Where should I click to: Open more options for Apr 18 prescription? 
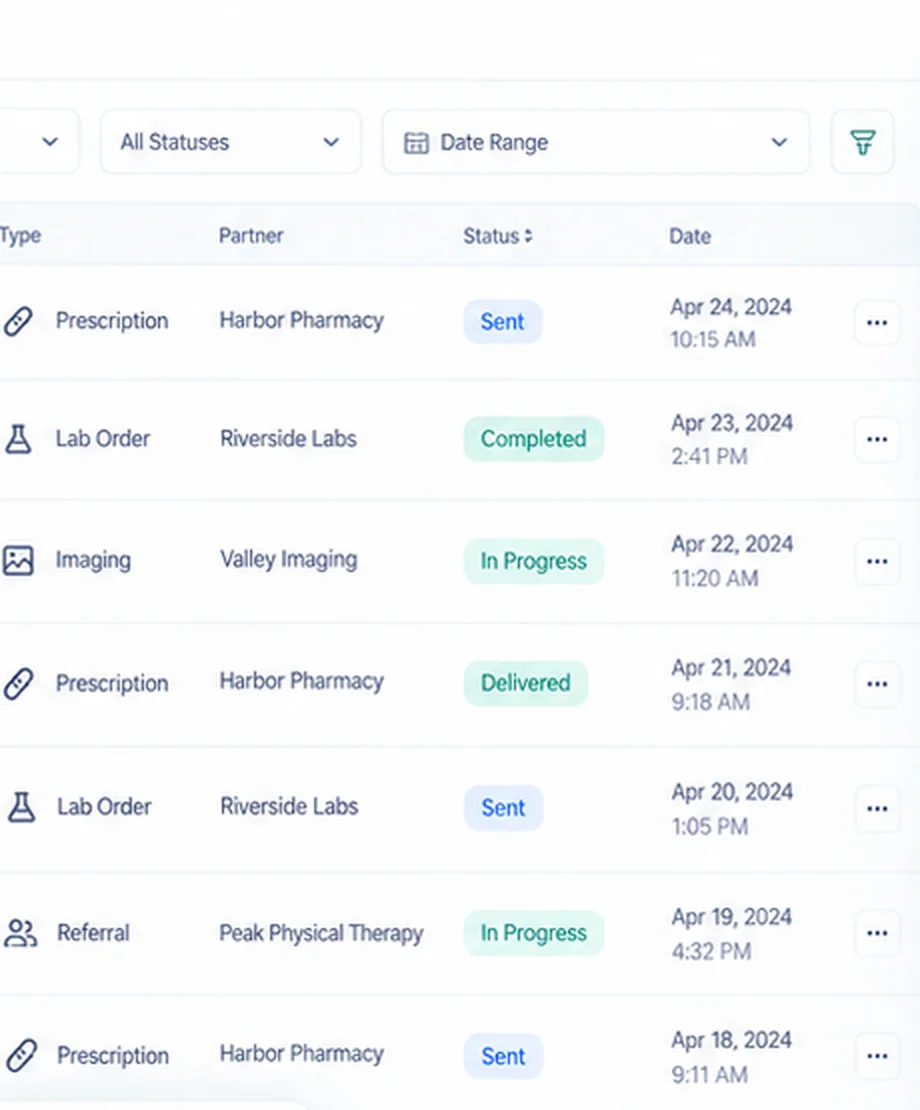(x=877, y=1056)
